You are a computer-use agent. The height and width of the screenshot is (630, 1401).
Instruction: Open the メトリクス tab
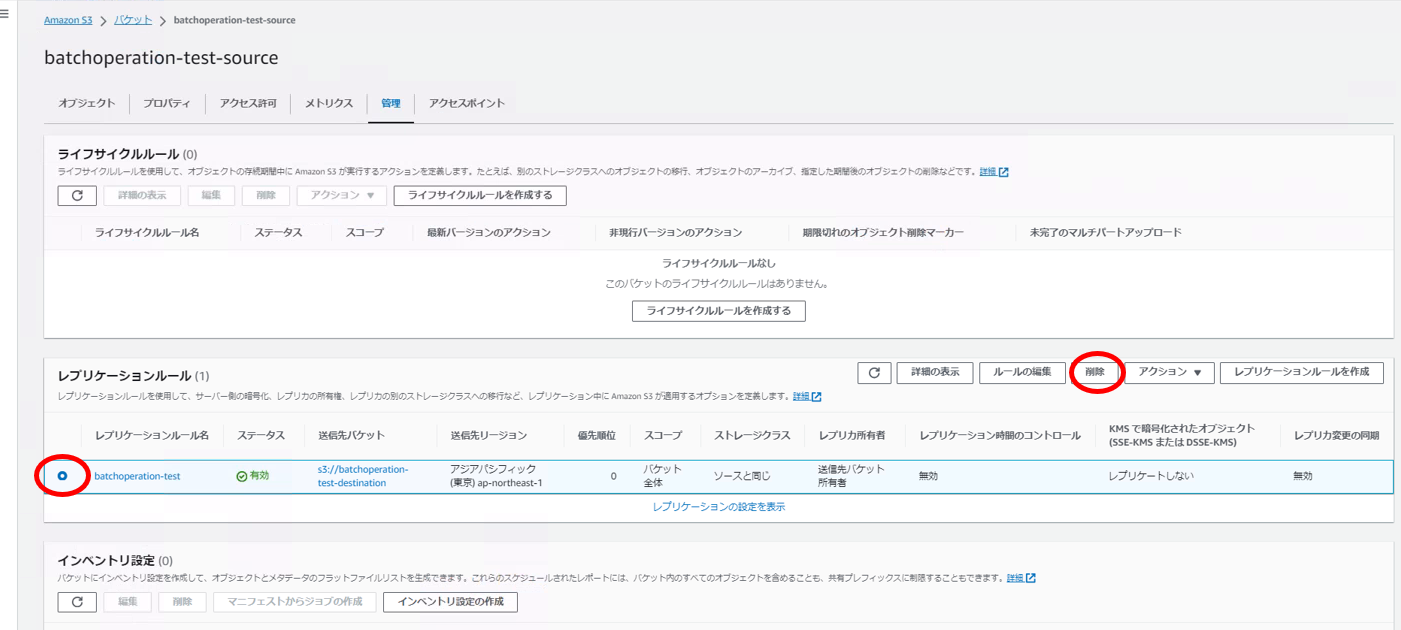click(x=328, y=103)
